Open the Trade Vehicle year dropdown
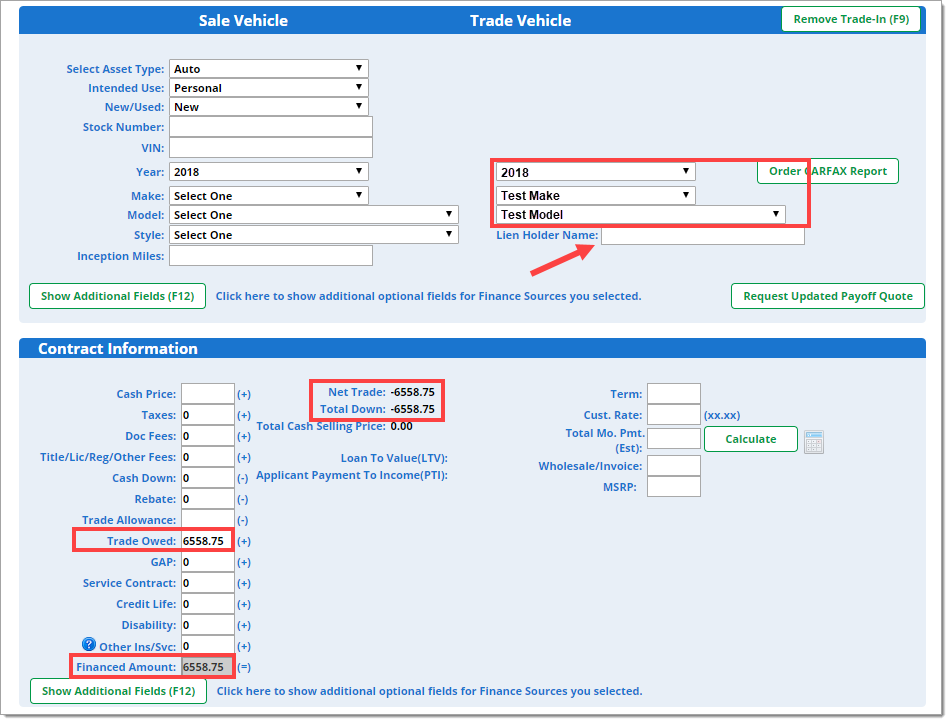 (x=595, y=172)
